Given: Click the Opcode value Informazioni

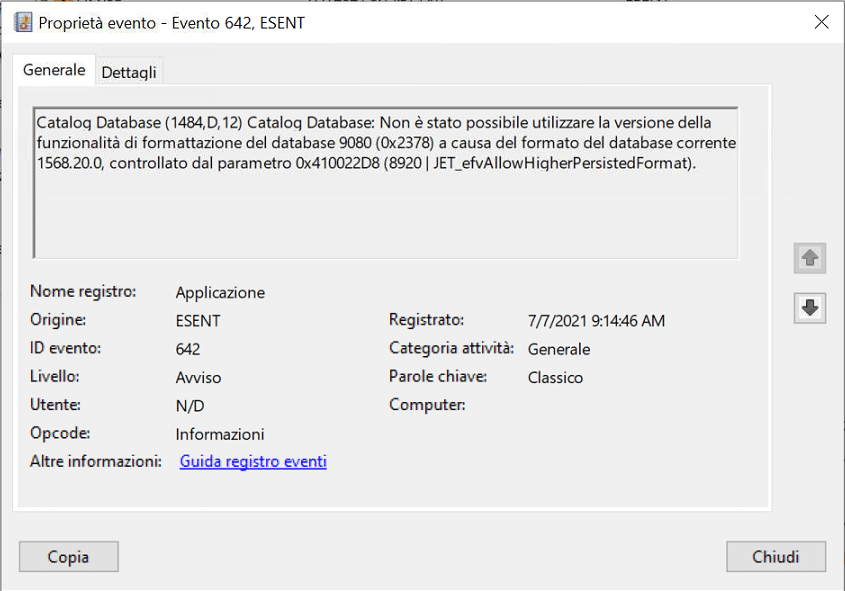Looking at the screenshot, I should 220,434.
